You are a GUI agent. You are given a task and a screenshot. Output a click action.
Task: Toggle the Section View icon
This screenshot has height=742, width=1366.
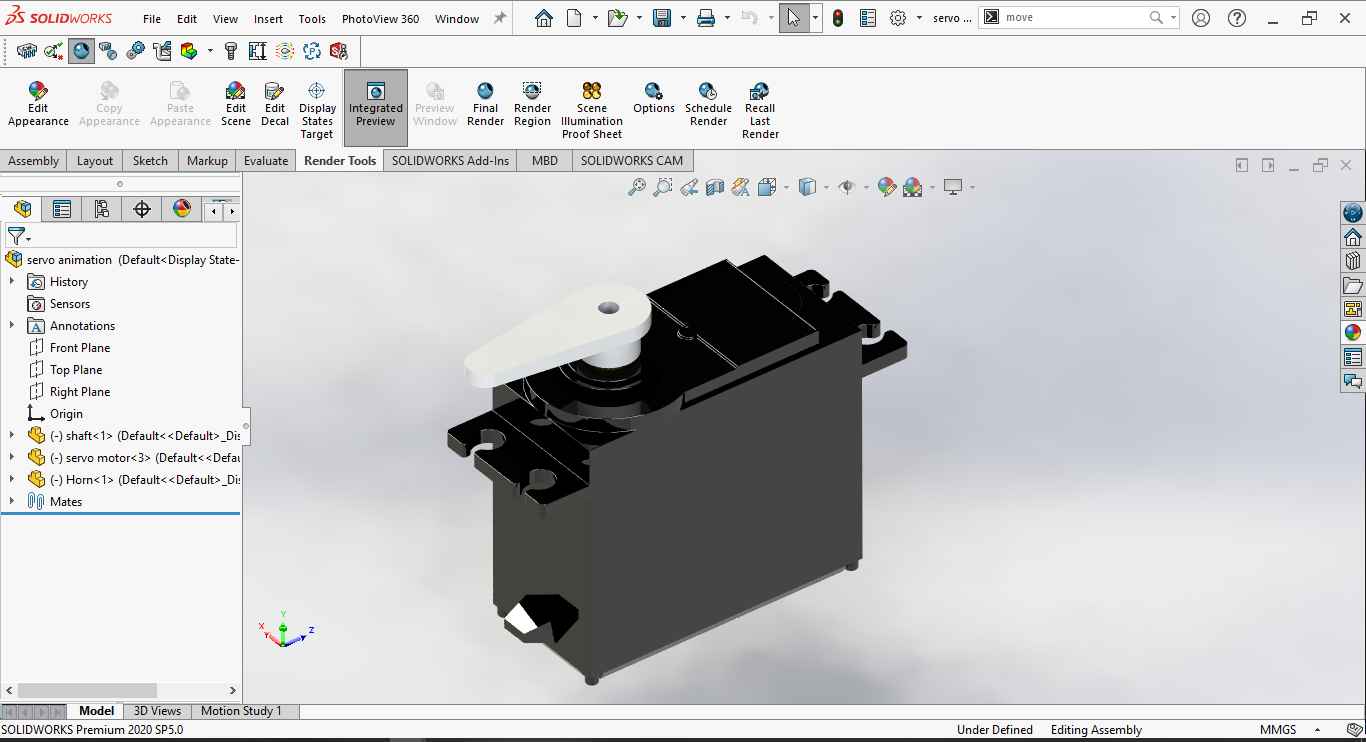pos(714,187)
